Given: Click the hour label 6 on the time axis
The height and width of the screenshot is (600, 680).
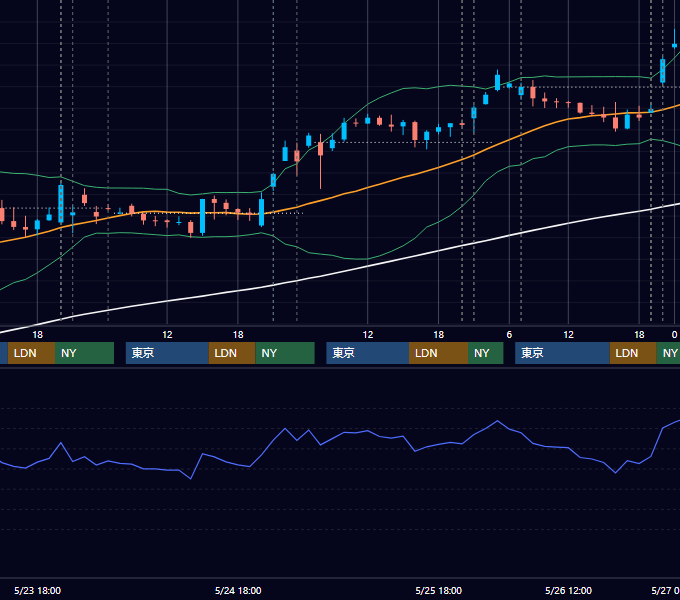Looking at the screenshot, I should 509,335.
